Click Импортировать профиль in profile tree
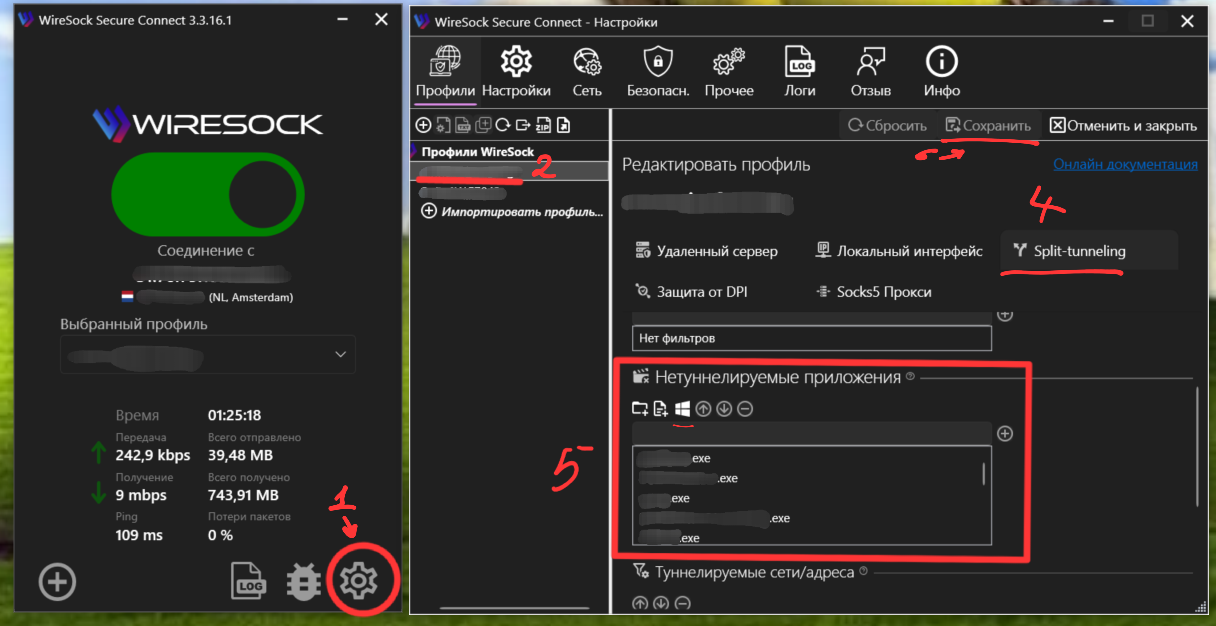This screenshot has height=626, width=1216. 513,211
